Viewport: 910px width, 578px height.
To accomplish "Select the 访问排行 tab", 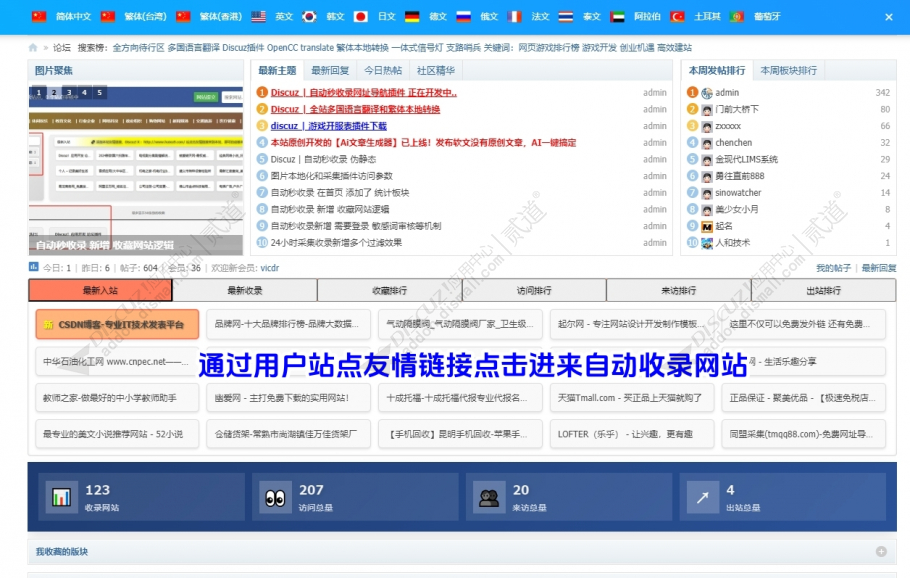I will (x=534, y=290).
